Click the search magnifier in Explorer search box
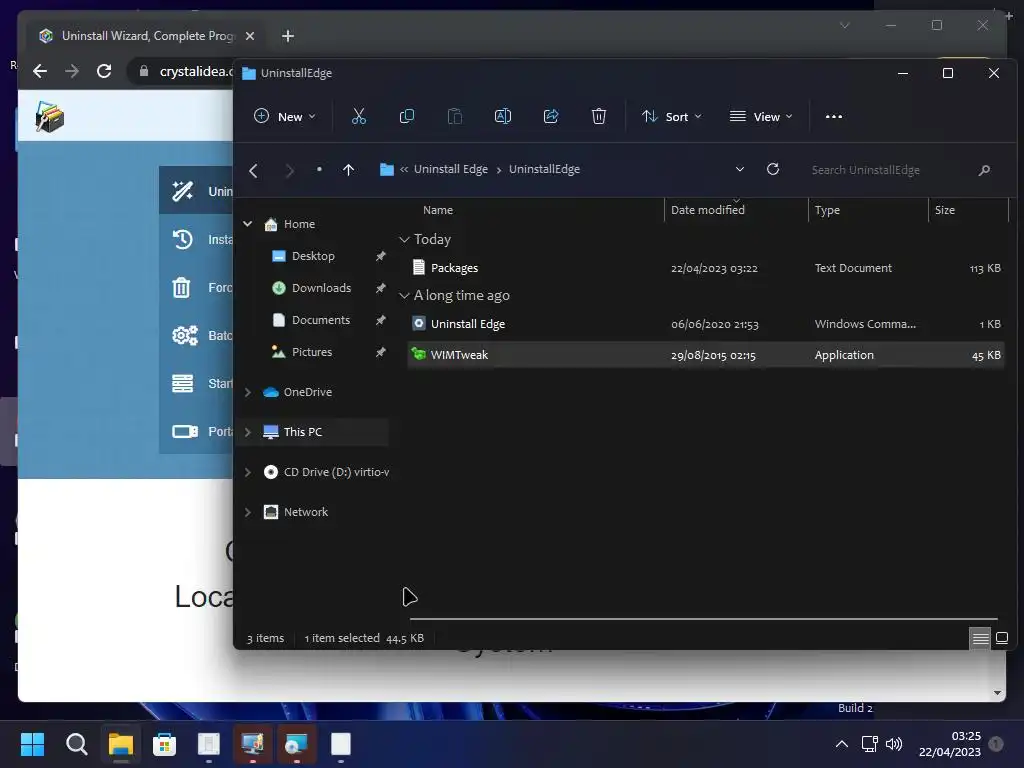The width and height of the screenshot is (1024, 768). pos(984,170)
